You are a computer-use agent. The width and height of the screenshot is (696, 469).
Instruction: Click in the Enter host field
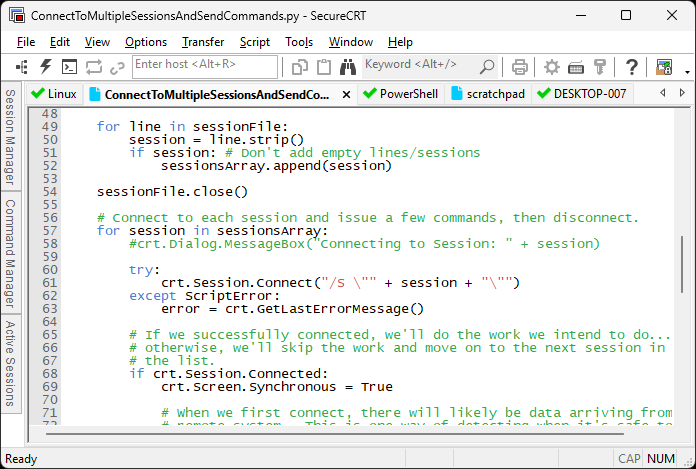(204, 66)
